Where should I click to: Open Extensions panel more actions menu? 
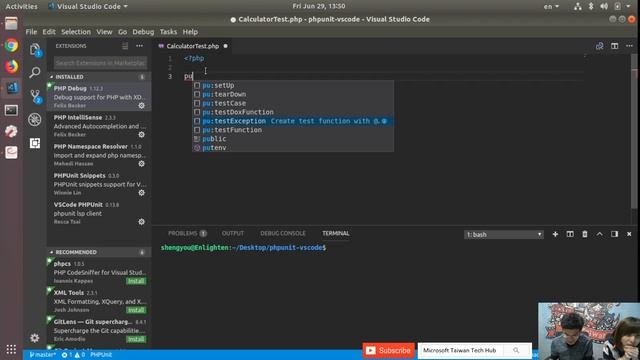click(140, 46)
